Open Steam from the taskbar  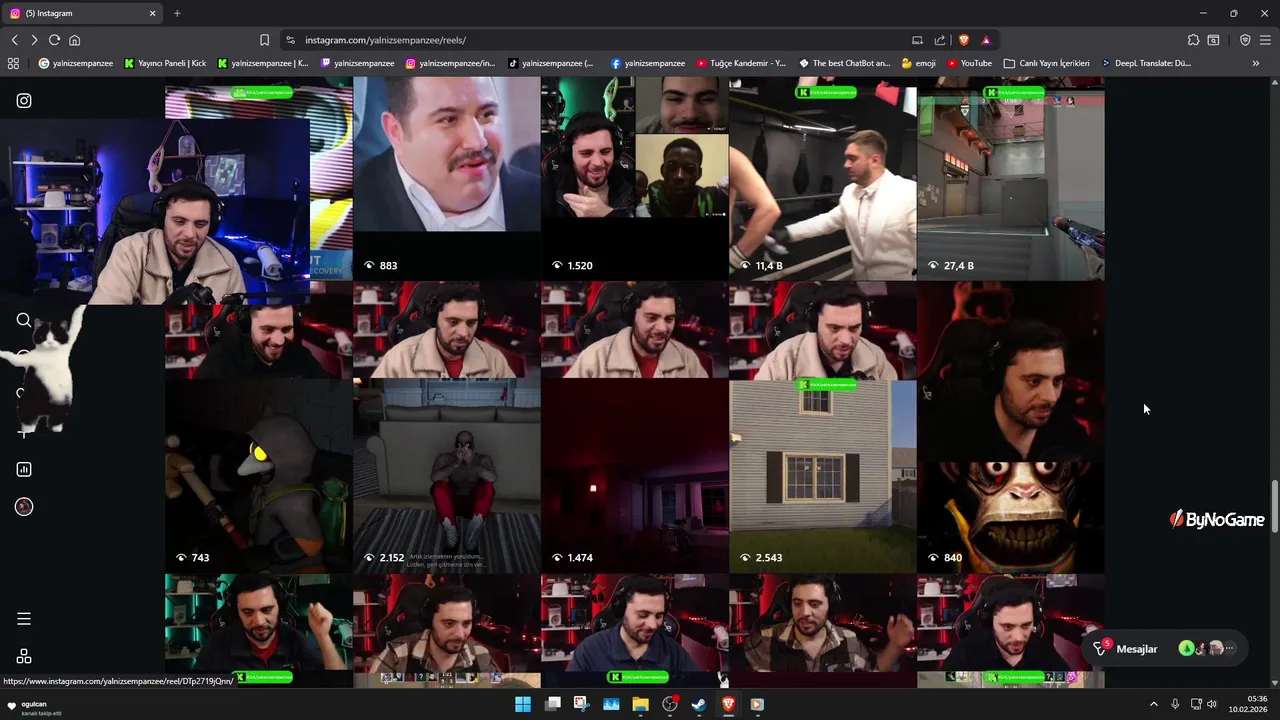699,704
